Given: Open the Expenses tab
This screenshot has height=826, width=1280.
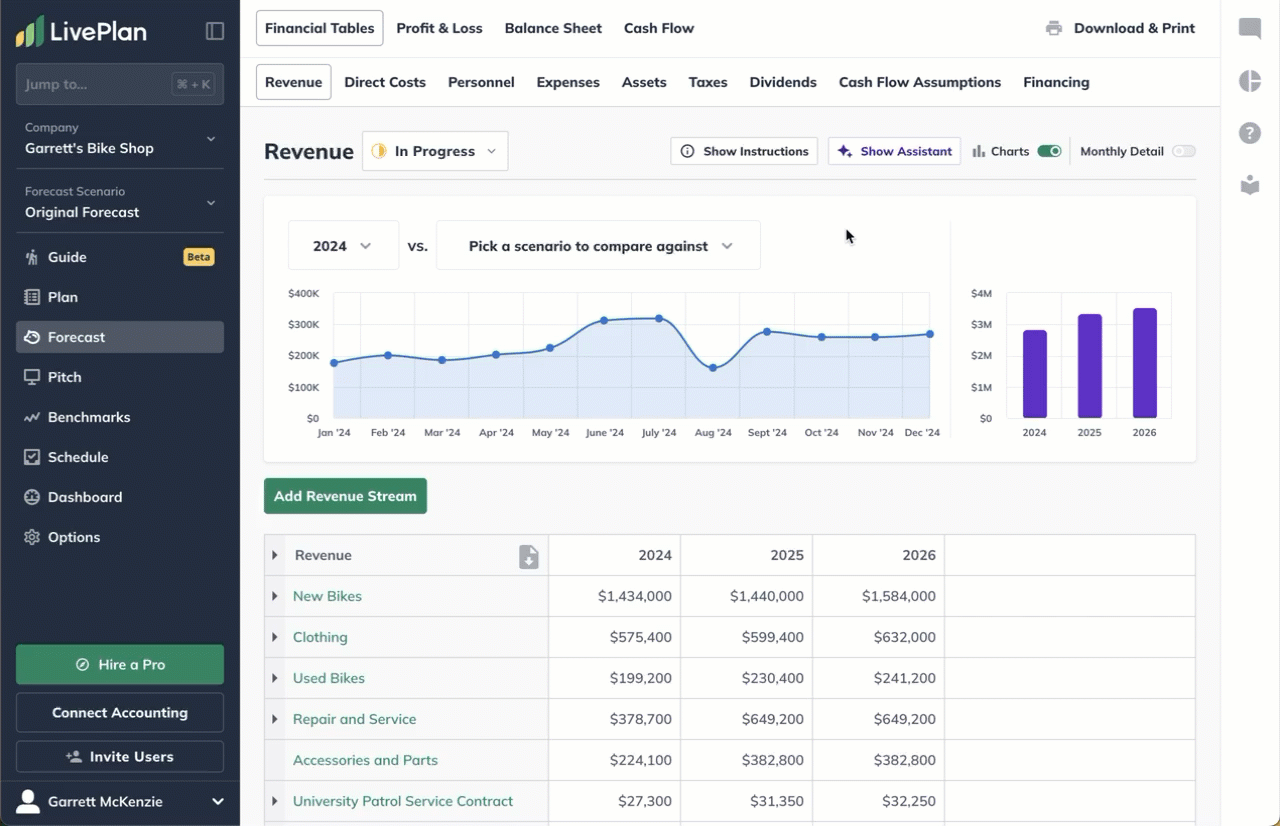Looking at the screenshot, I should pyautogui.click(x=568, y=82).
